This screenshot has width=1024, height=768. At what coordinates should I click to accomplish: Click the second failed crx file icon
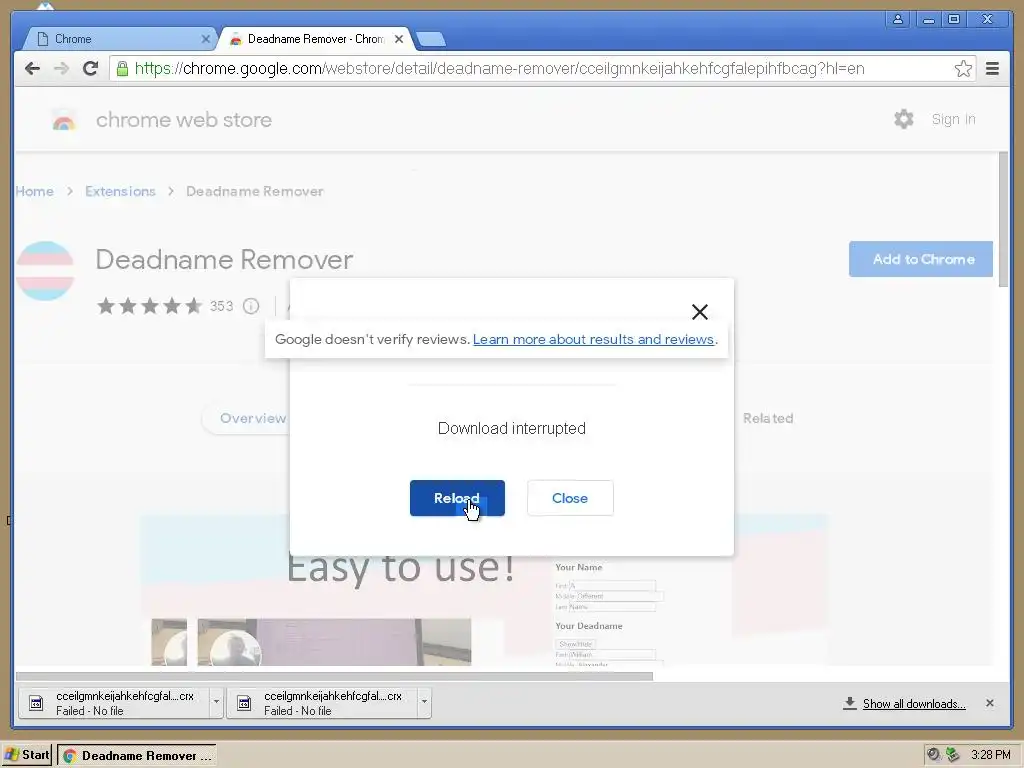[x=244, y=703]
